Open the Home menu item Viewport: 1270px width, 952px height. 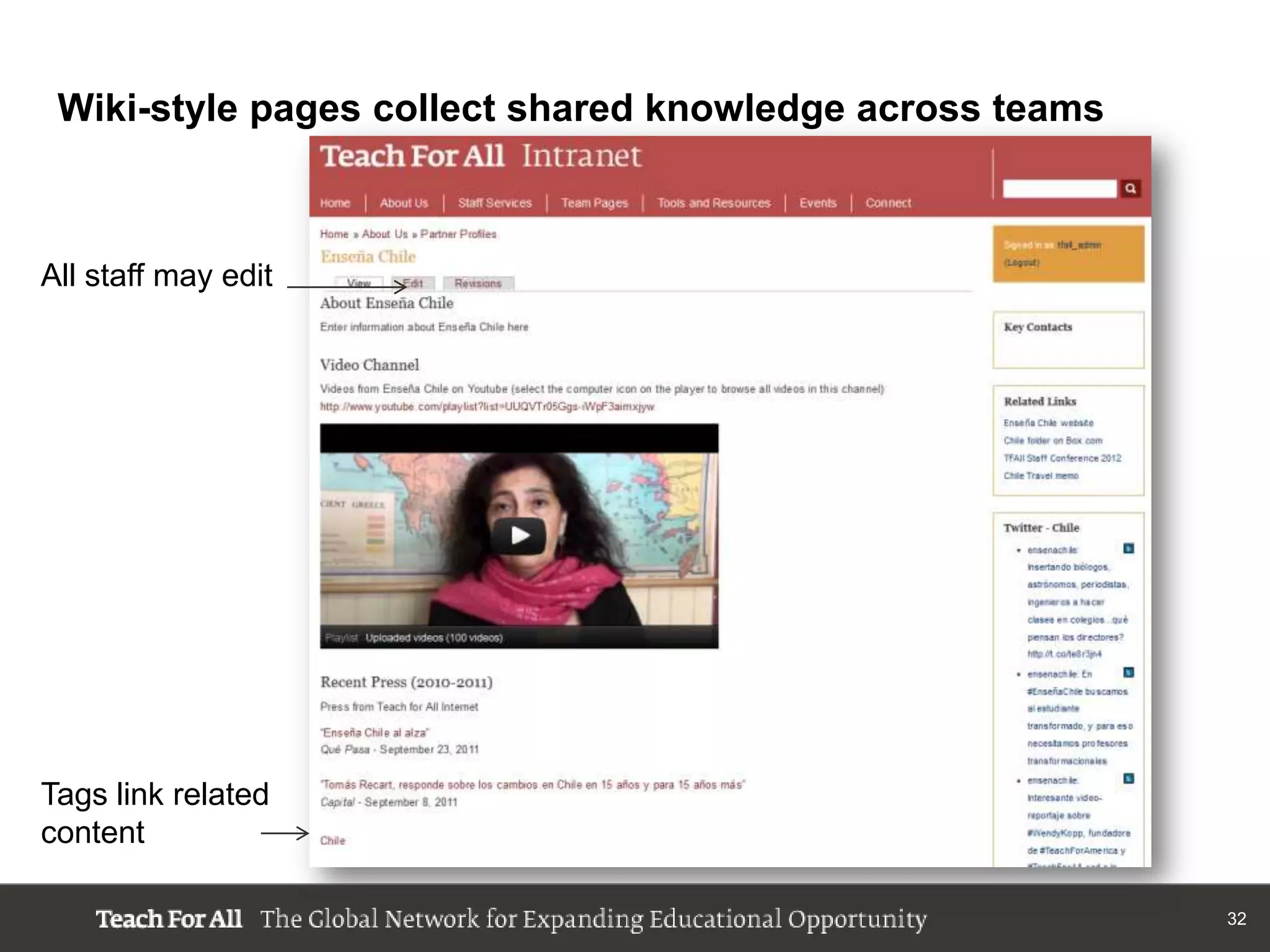(x=335, y=203)
